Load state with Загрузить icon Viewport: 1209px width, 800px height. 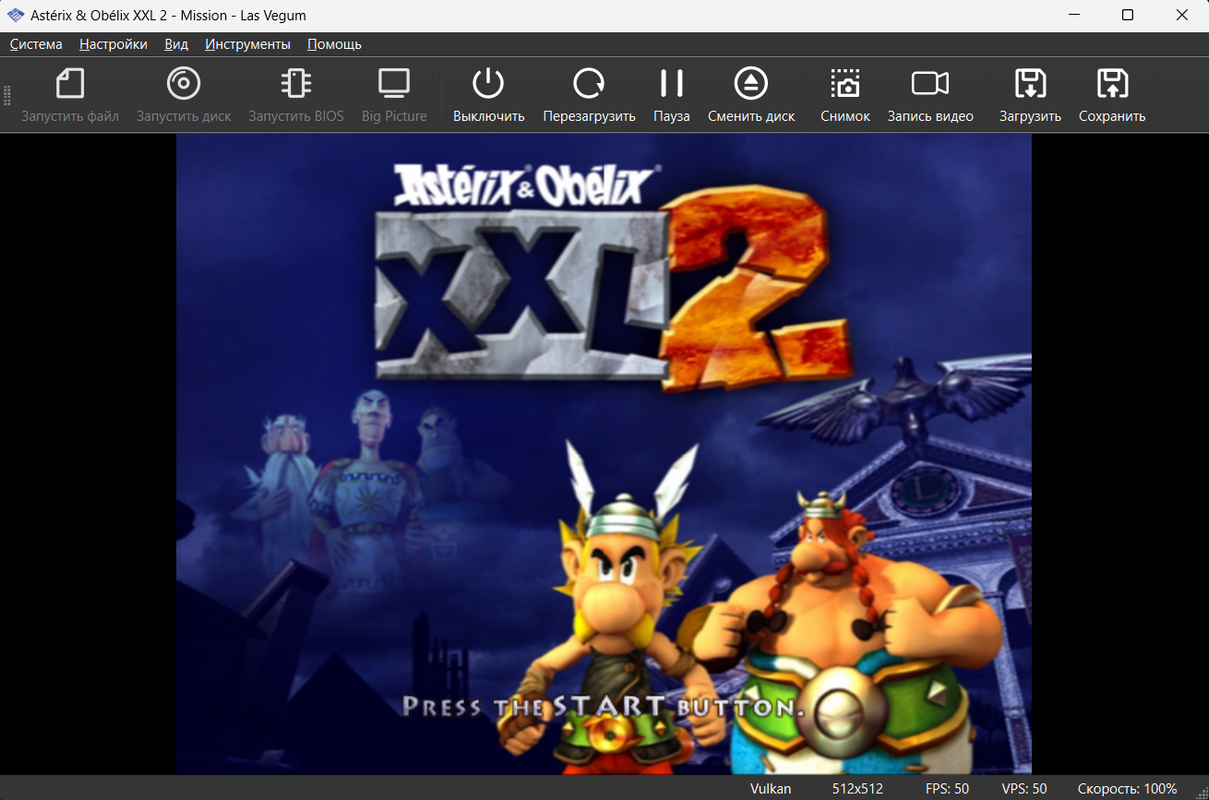tap(1030, 84)
